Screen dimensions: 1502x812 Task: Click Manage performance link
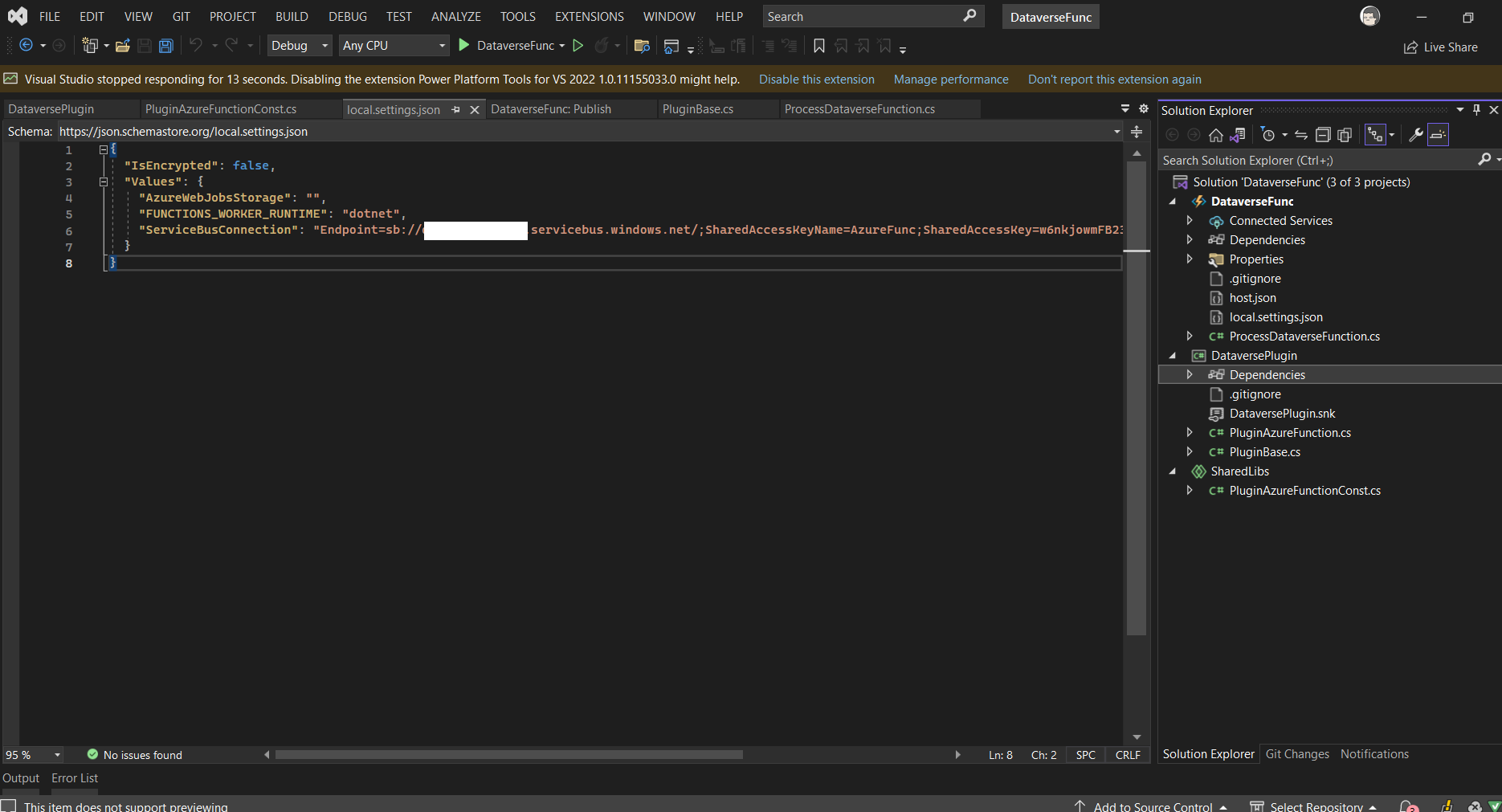click(951, 80)
